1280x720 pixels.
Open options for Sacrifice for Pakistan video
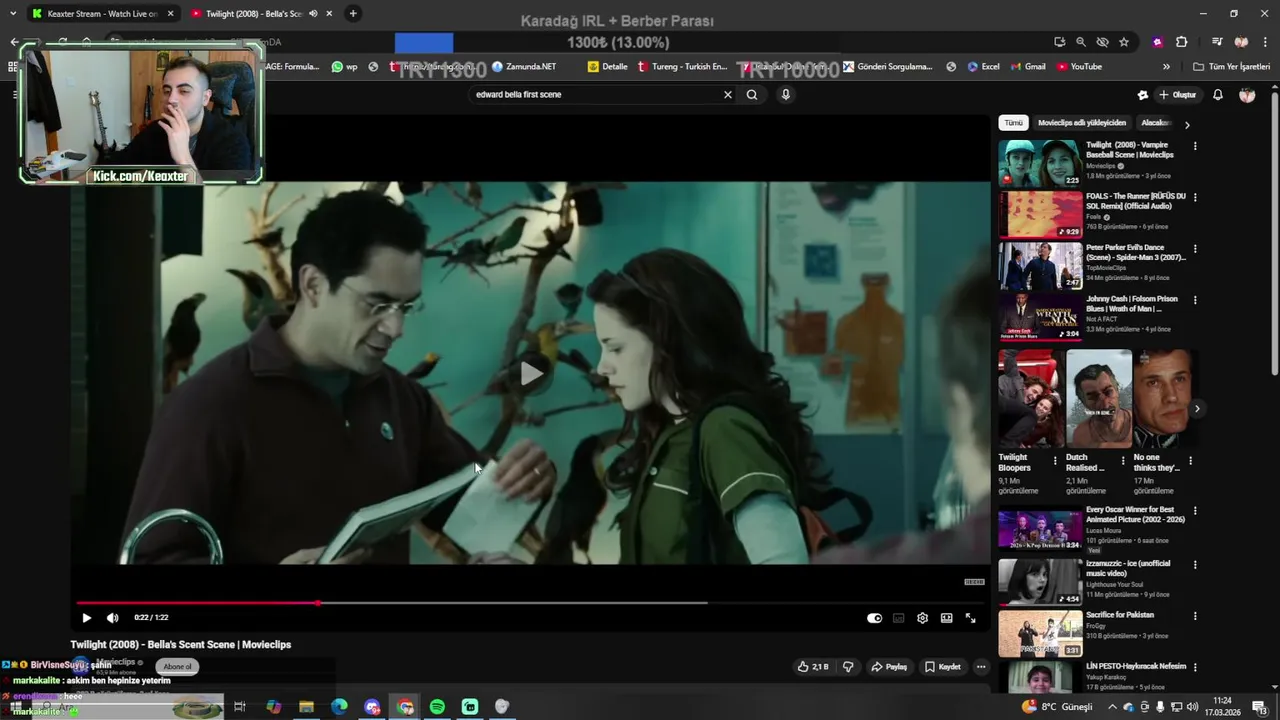click(1195, 616)
